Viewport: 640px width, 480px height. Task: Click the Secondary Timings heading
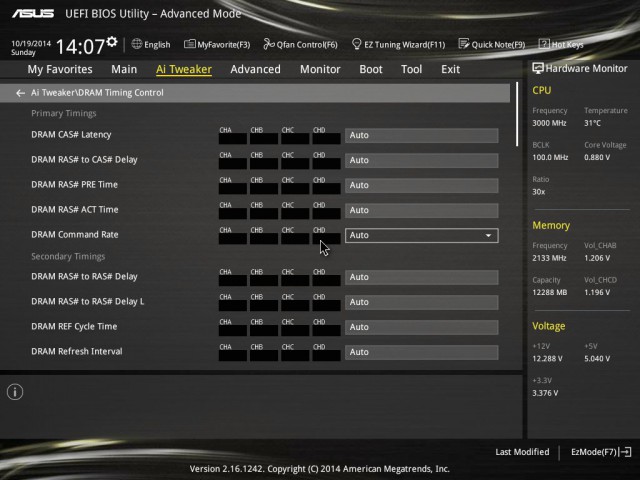(x=68, y=257)
